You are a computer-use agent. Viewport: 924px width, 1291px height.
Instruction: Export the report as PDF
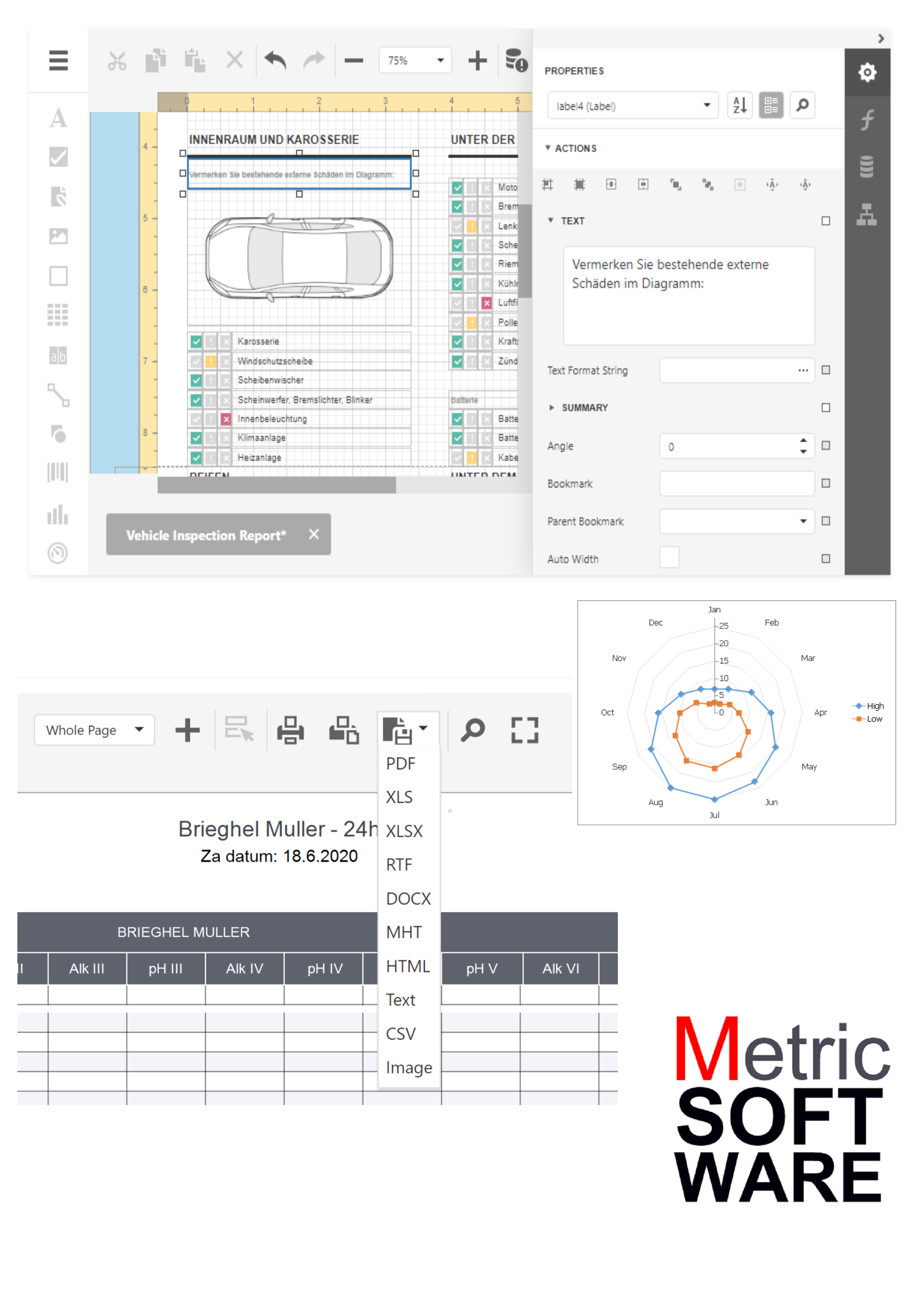click(x=401, y=763)
